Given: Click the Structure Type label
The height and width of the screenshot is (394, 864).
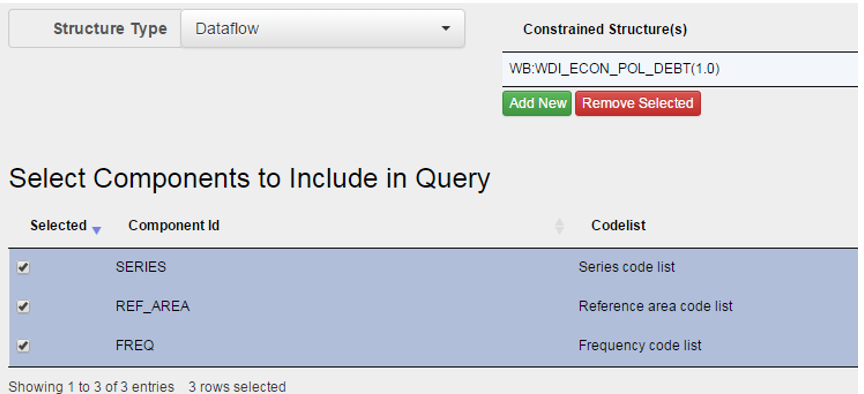Looking at the screenshot, I should pyautogui.click(x=110, y=29).
